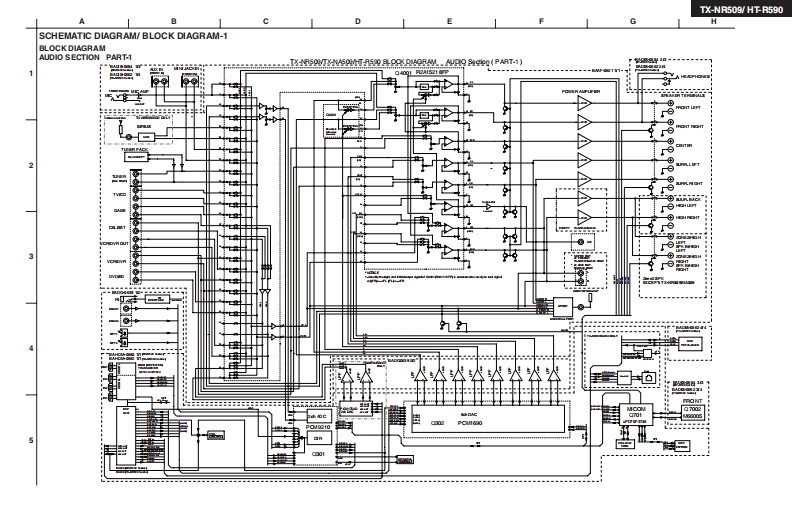Click column header D in the grid
Viewport: 793px width, 513px height.
click(356, 21)
